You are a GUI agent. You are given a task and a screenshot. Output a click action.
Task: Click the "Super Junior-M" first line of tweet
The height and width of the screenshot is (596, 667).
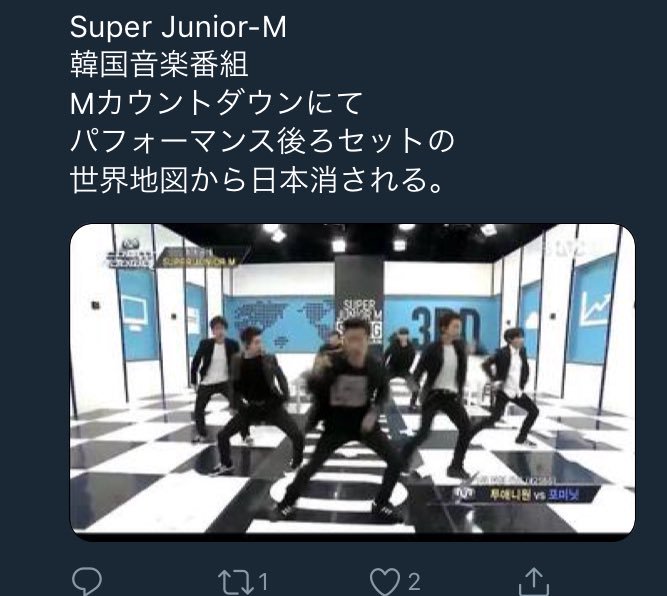[178, 27]
